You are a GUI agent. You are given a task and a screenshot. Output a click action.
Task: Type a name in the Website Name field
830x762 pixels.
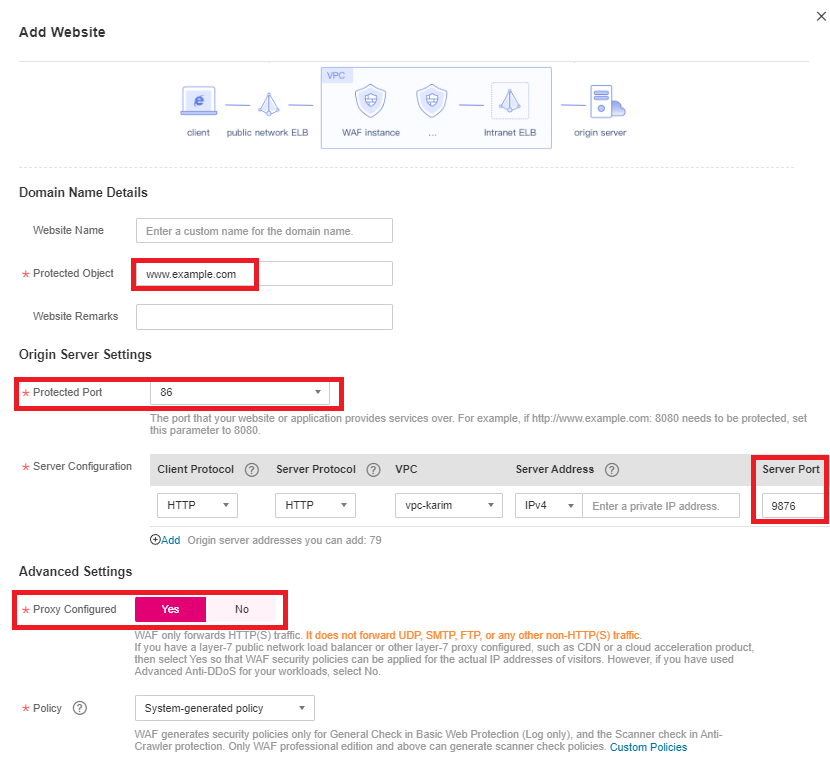[x=263, y=230]
